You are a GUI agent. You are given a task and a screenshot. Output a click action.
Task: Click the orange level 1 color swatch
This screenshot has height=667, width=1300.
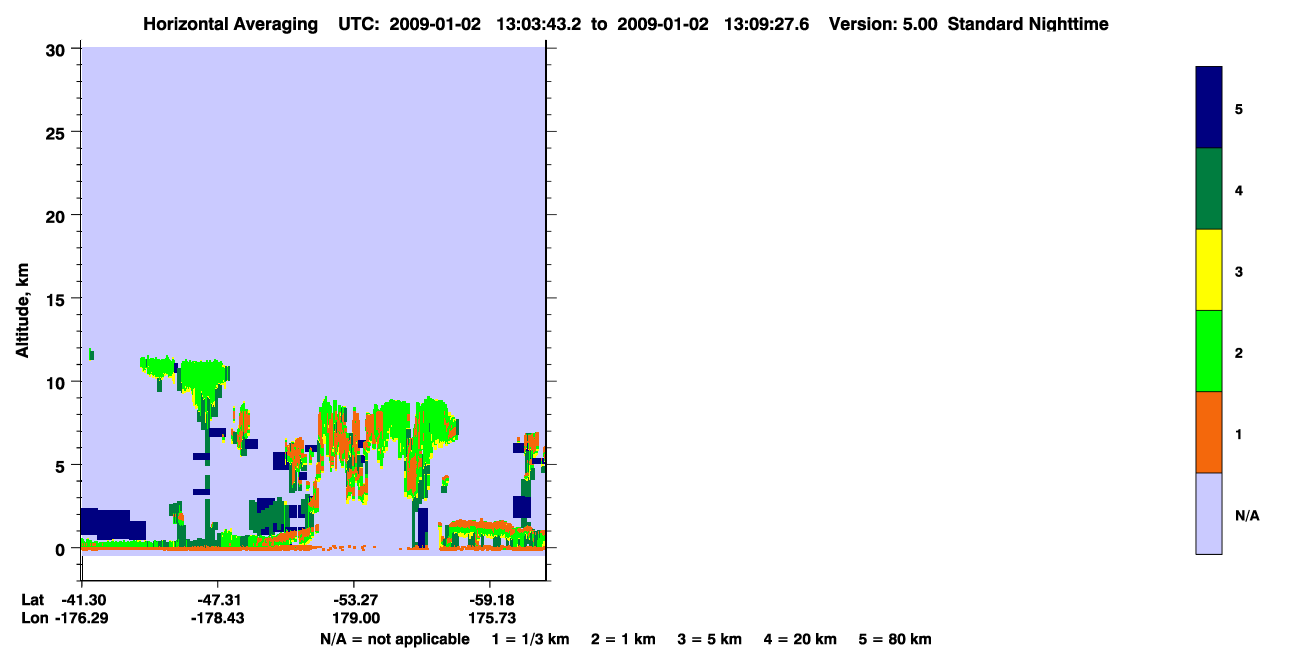1209,432
